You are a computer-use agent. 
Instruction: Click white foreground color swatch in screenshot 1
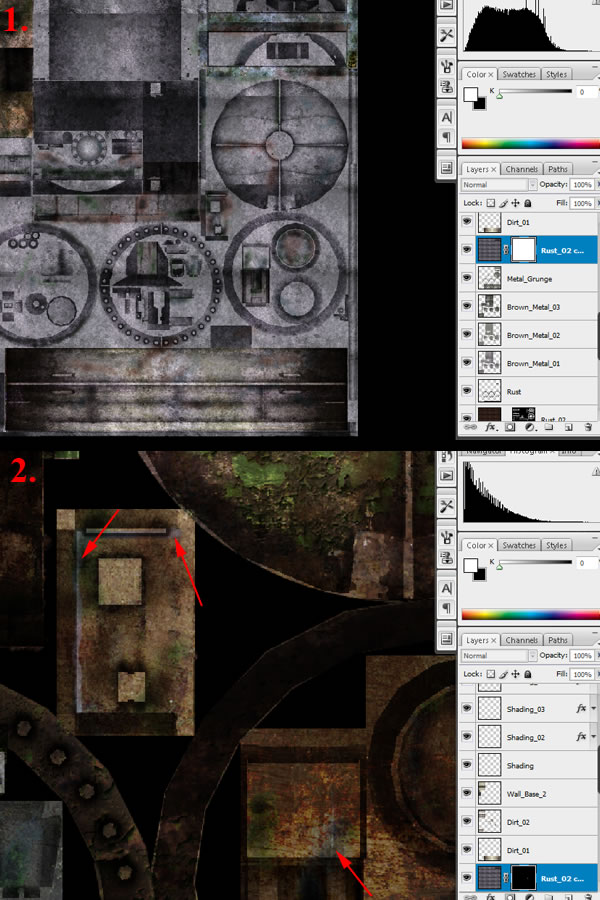tap(470, 94)
